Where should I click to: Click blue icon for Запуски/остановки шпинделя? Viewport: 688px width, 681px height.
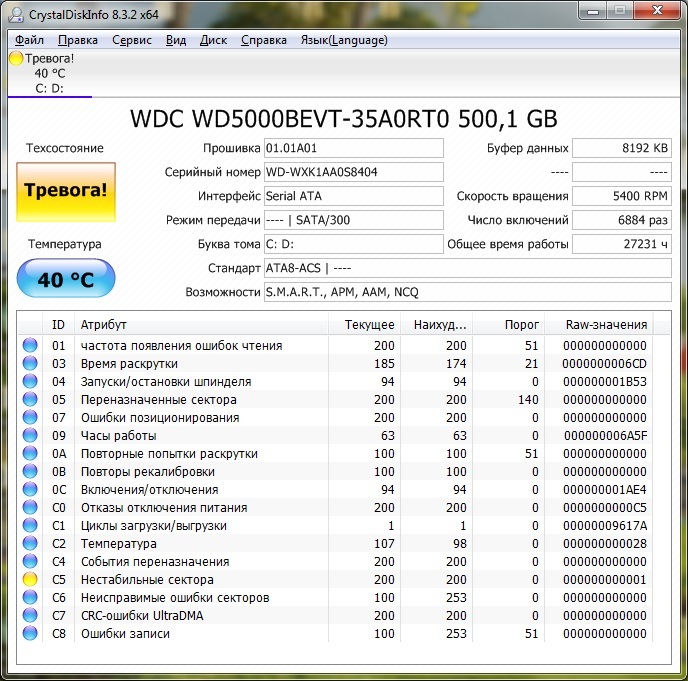30,381
